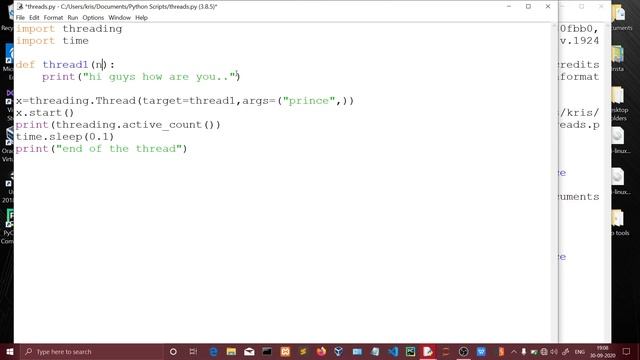Viewport: 640px width, 360px height.
Task: Open the Run menu
Action: (x=73, y=18)
